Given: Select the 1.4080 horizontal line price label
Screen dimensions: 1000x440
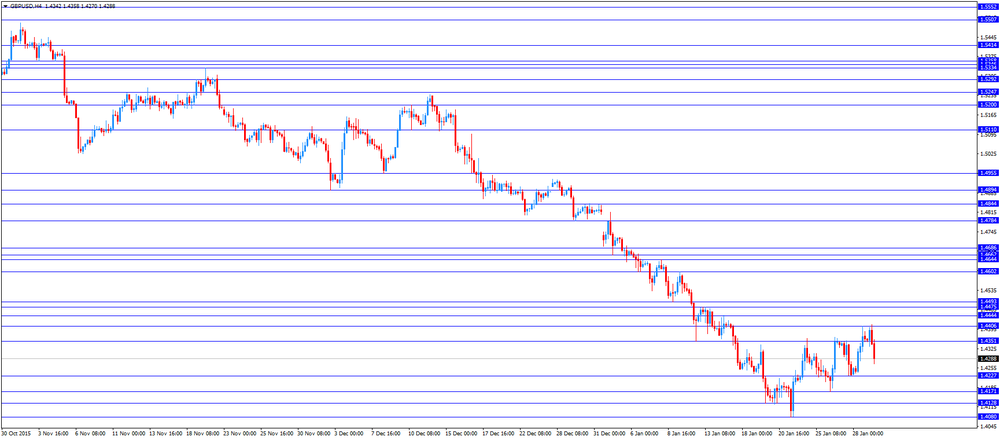Looking at the screenshot, I should click(x=988, y=416).
